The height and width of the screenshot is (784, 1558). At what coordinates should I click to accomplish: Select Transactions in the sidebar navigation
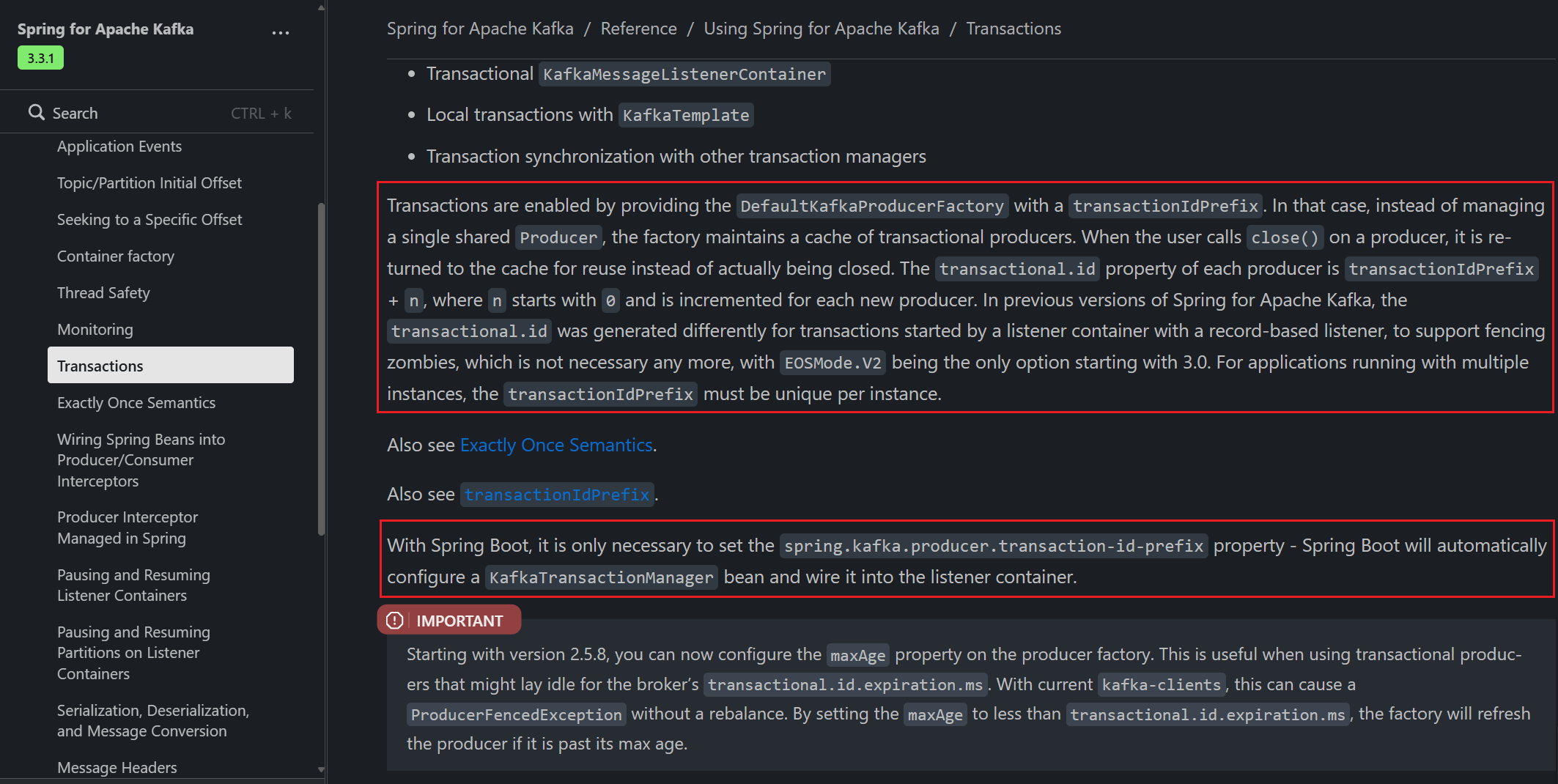(x=171, y=366)
